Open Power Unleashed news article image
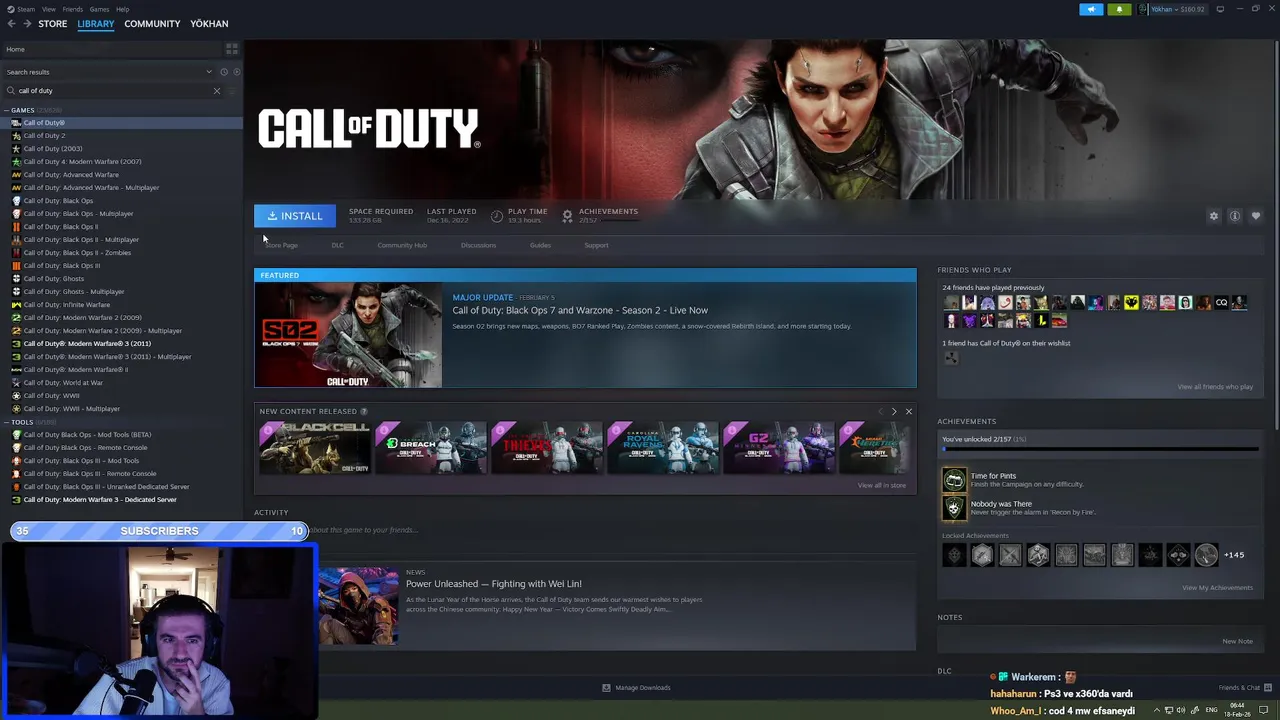Viewport: 1280px width, 720px height. [357, 606]
